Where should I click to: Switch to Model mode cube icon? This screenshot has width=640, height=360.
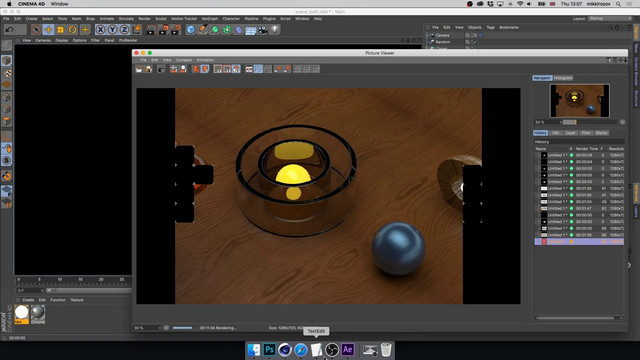tap(7, 60)
